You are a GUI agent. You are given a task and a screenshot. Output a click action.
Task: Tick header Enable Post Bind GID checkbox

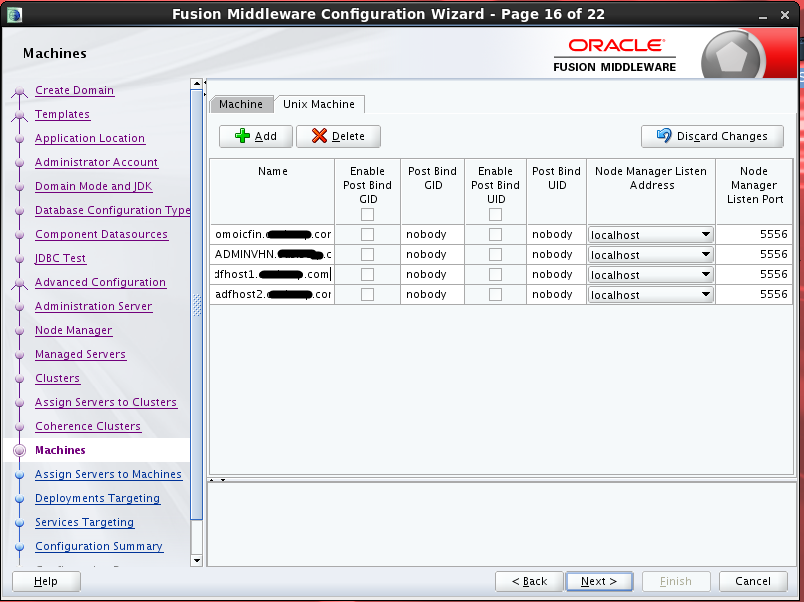367,214
